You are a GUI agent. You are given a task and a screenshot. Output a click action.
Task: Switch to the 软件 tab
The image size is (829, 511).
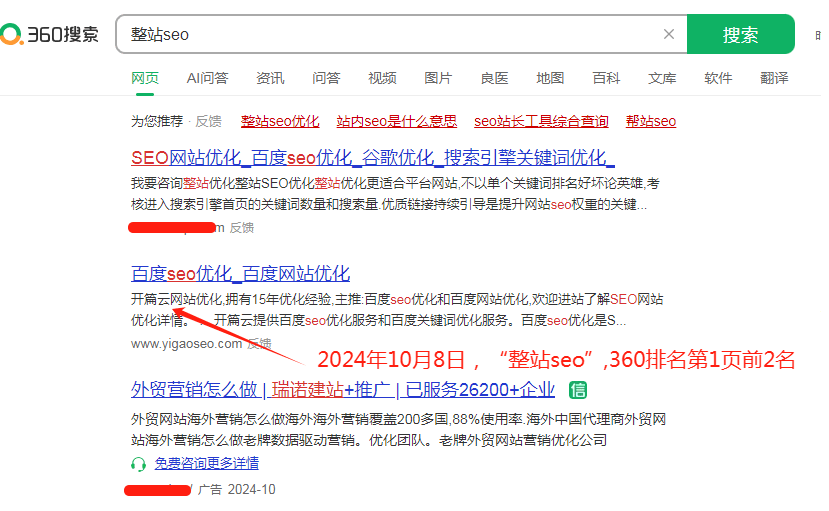719,78
